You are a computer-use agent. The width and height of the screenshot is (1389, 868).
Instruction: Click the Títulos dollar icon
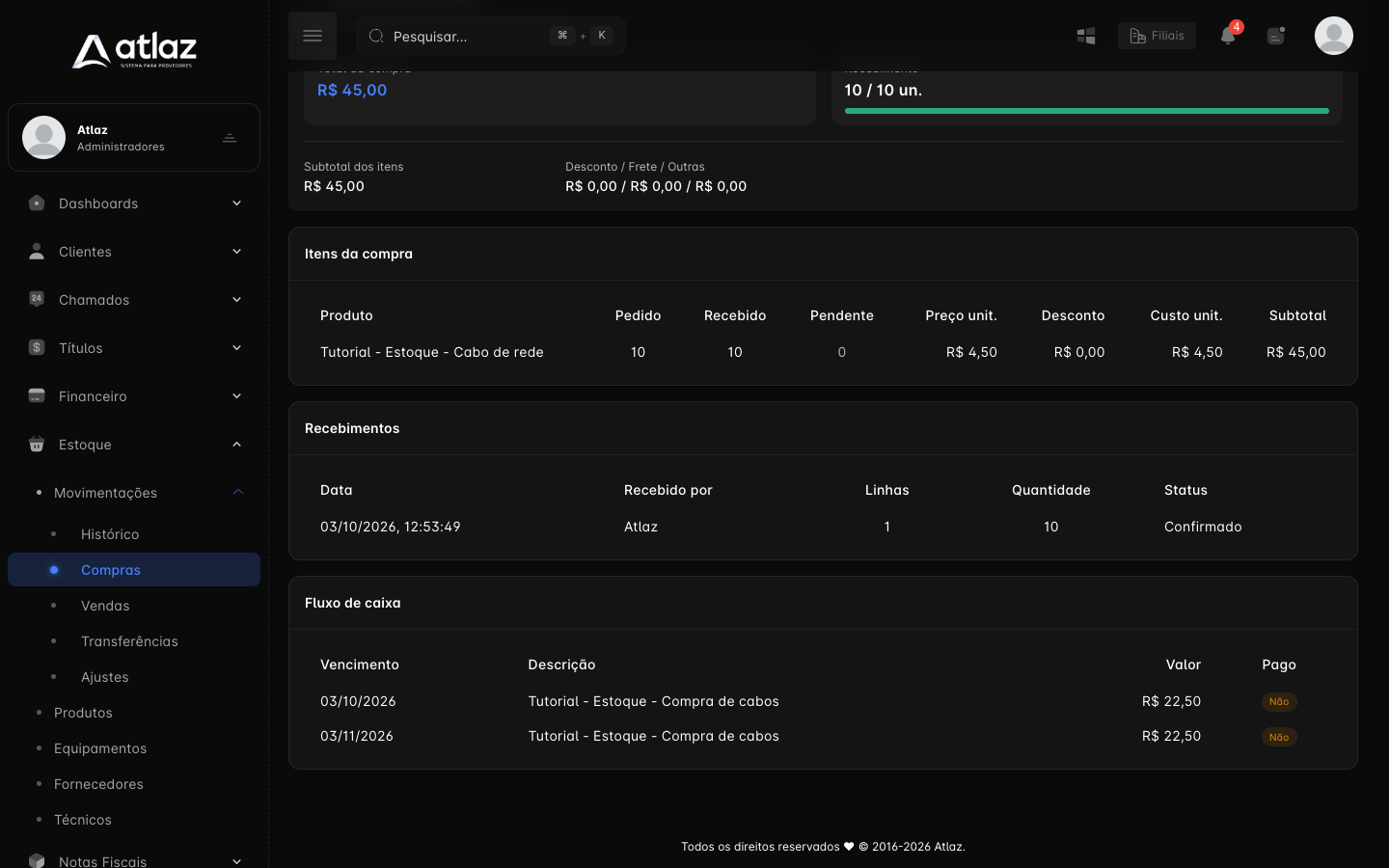[37, 347]
